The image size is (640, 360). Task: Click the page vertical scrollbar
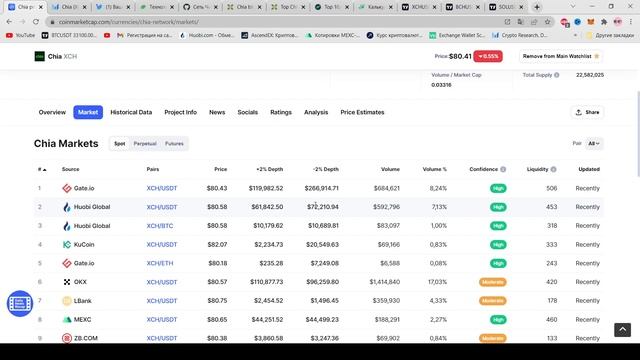coord(638,135)
